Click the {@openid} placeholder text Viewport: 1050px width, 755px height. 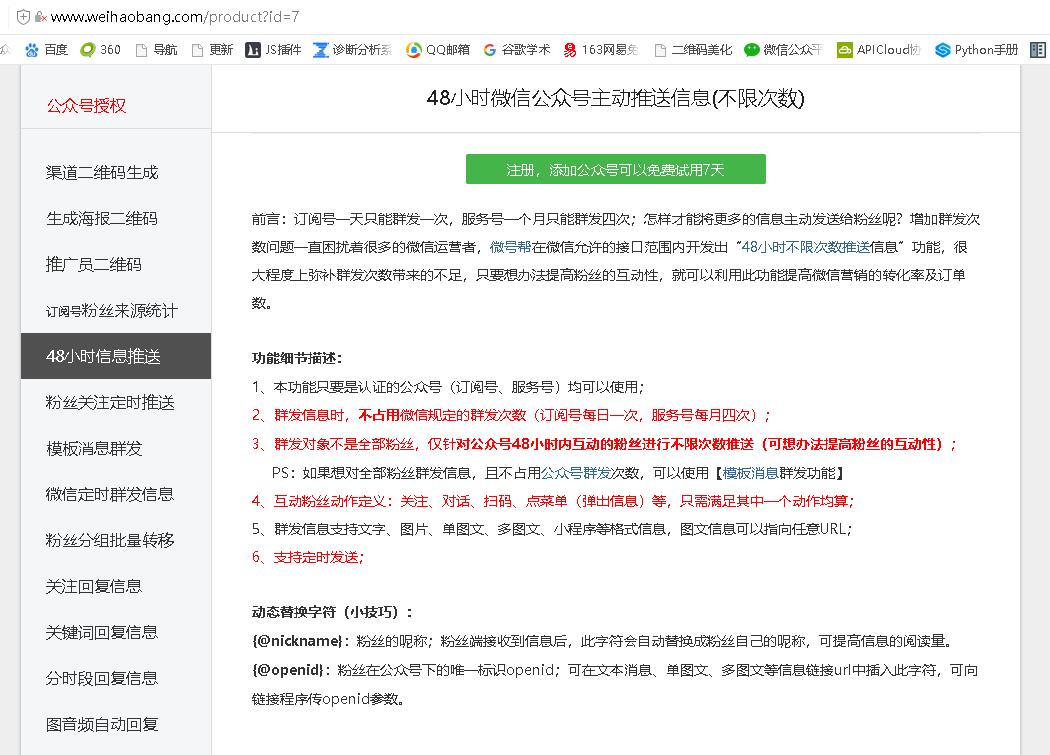pos(288,670)
